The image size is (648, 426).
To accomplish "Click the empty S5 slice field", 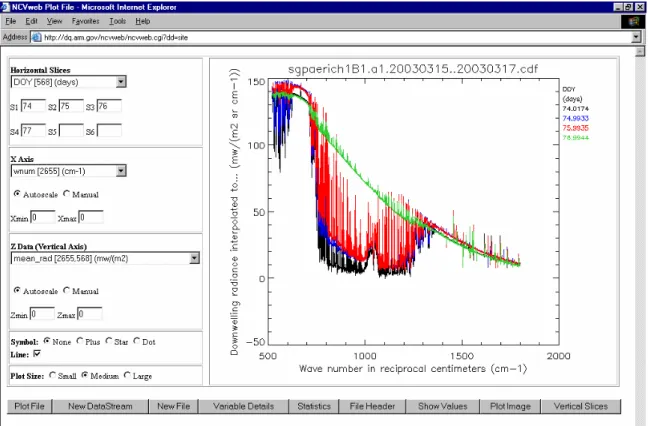I will coord(71,131).
